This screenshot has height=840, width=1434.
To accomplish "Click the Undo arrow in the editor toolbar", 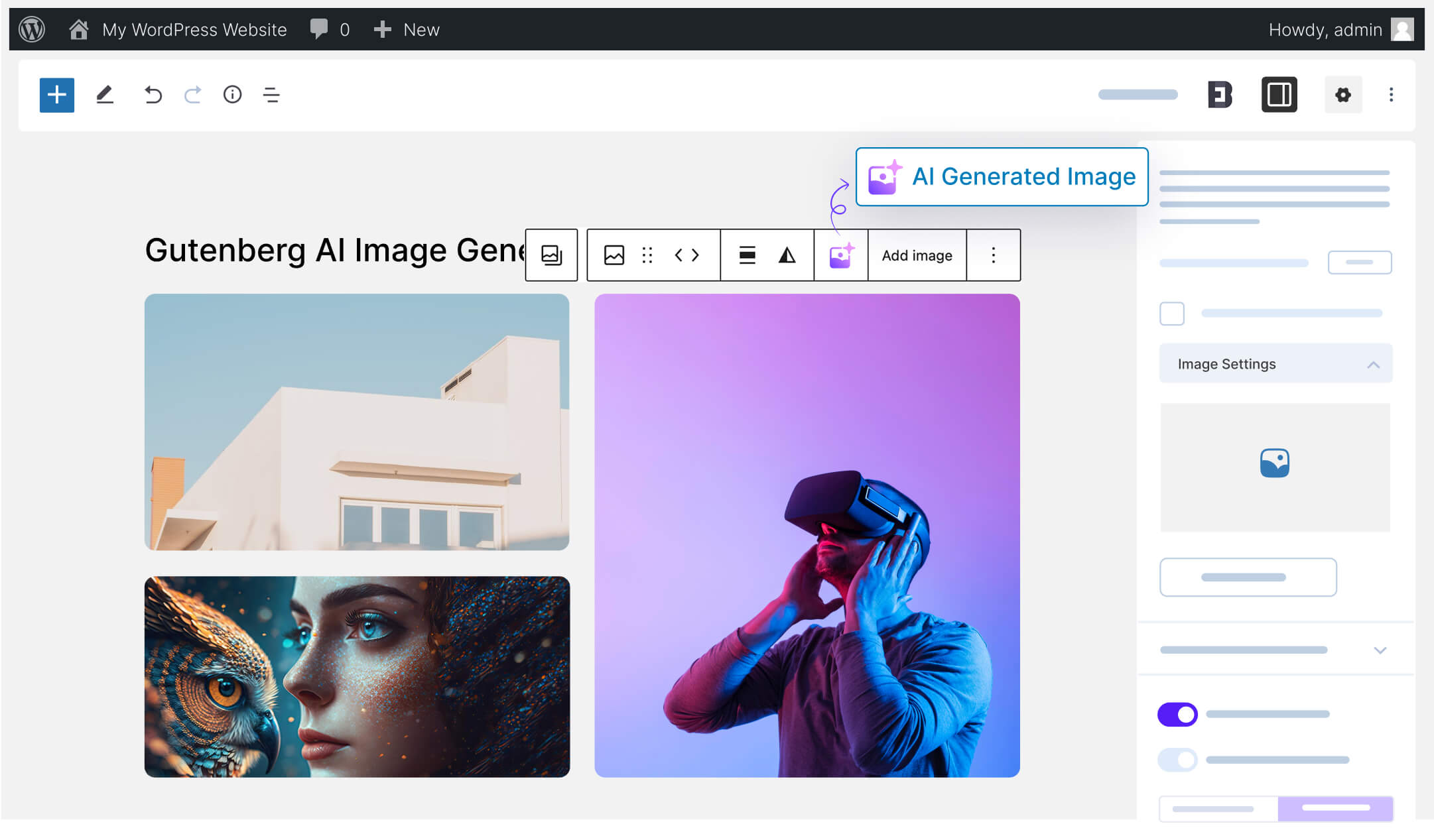I will (153, 95).
